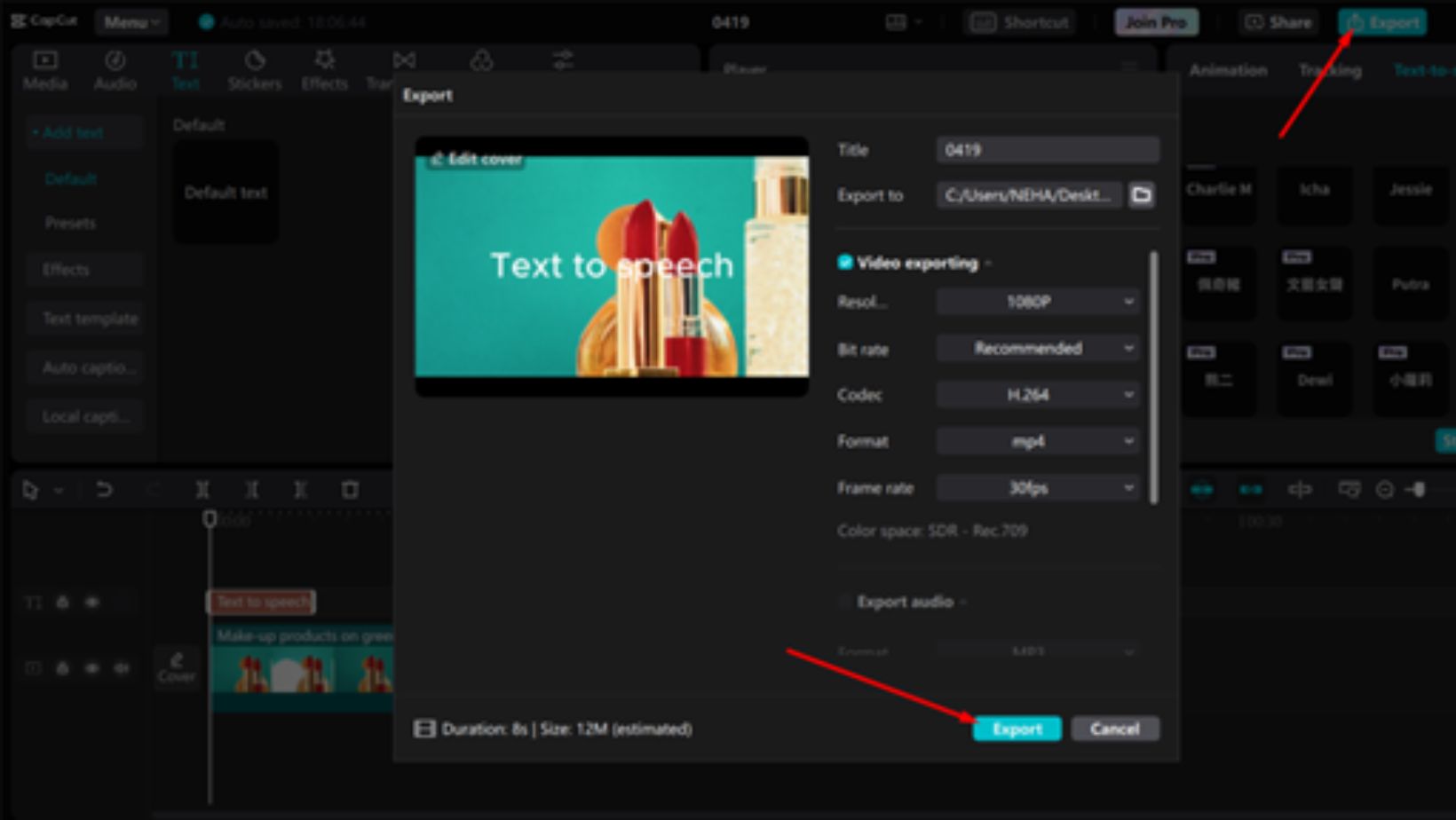Click the export cover preview thumbnail

point(612,266)
